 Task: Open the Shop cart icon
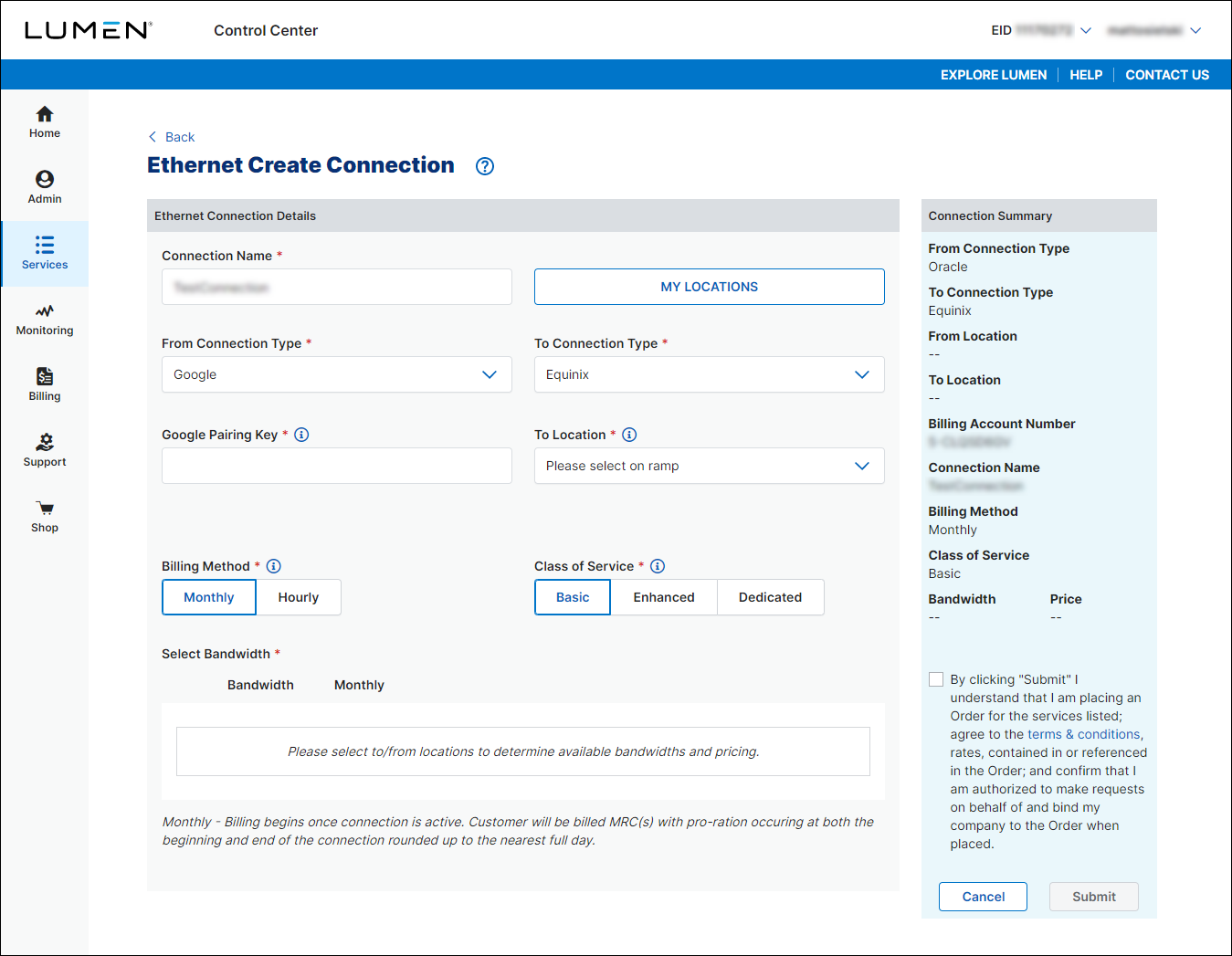[45, 509]
